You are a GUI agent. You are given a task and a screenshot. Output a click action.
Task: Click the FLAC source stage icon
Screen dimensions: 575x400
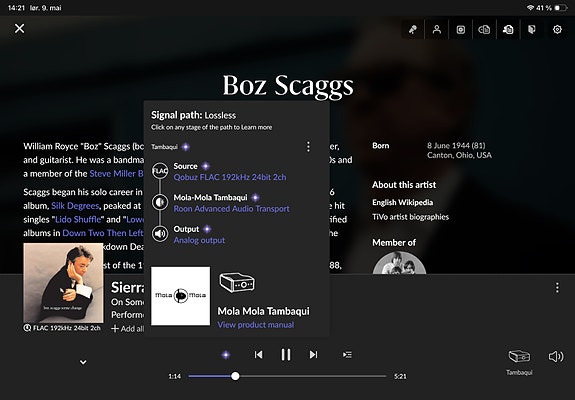(x=160, y=171)
